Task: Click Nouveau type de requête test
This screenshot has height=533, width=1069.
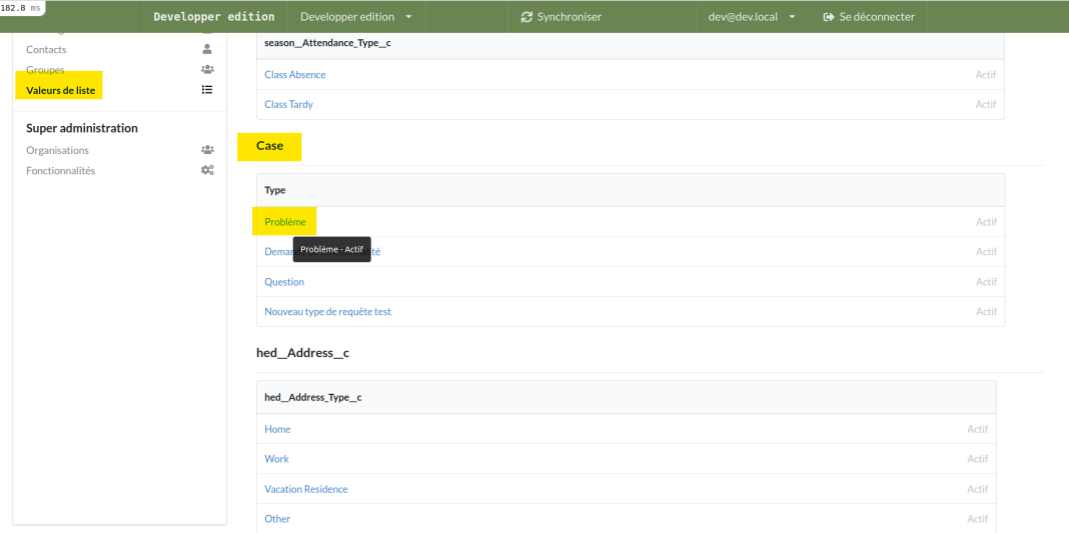Action: click(x=327, y=312)
